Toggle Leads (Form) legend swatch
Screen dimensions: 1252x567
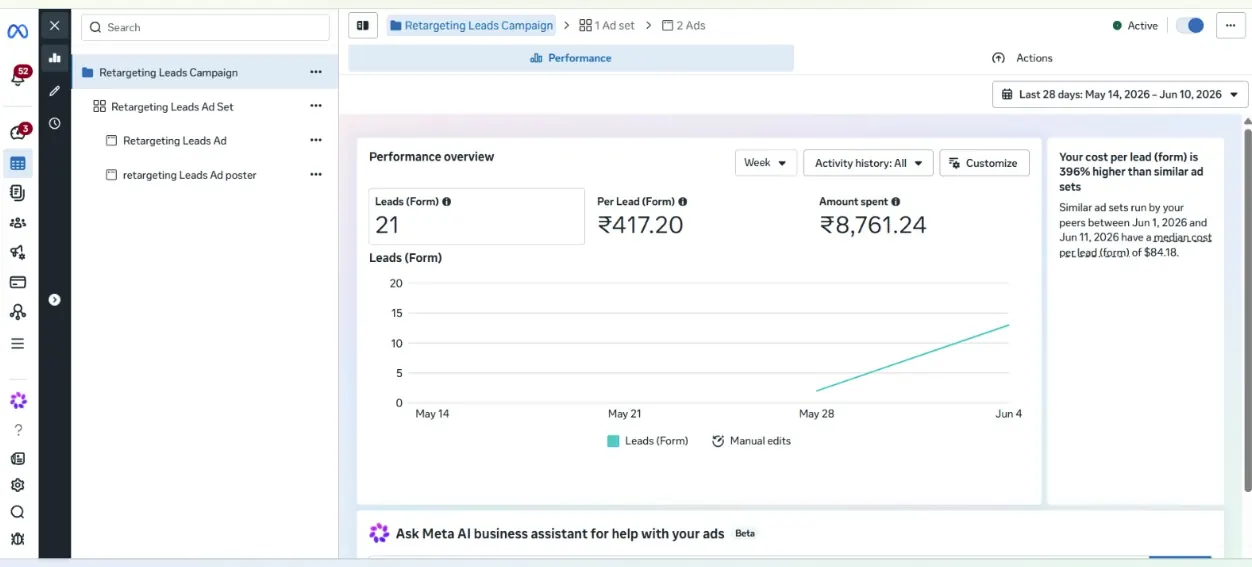pos(613,441)
